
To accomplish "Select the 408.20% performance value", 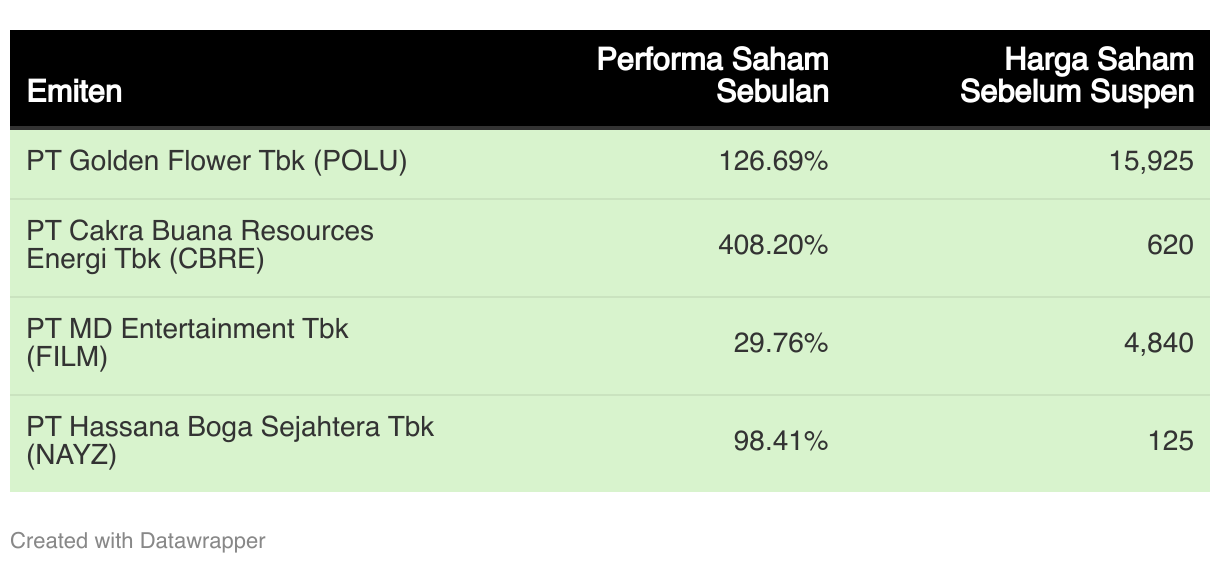I will 773,245.
